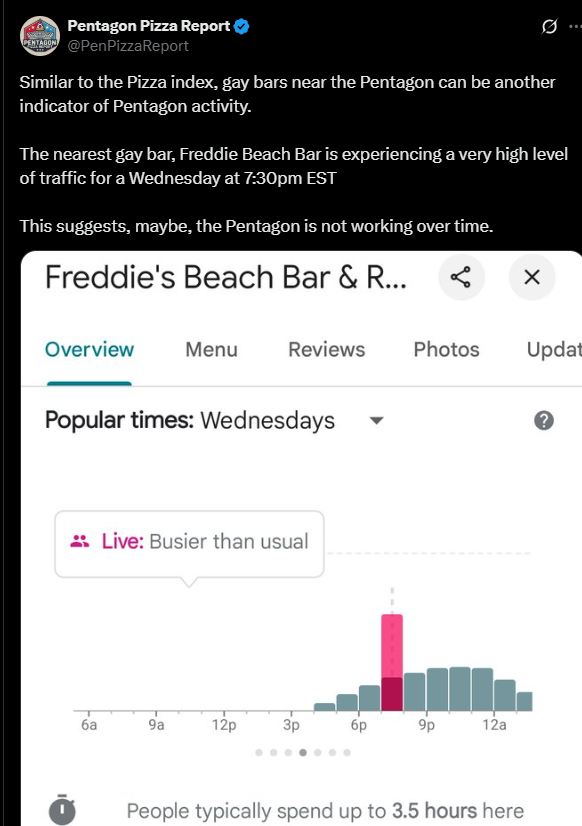Click the share icon for Freddie's Beach Bar
Image resolution: width=582 pixels, height=826 pixels.
coord(461,277)
